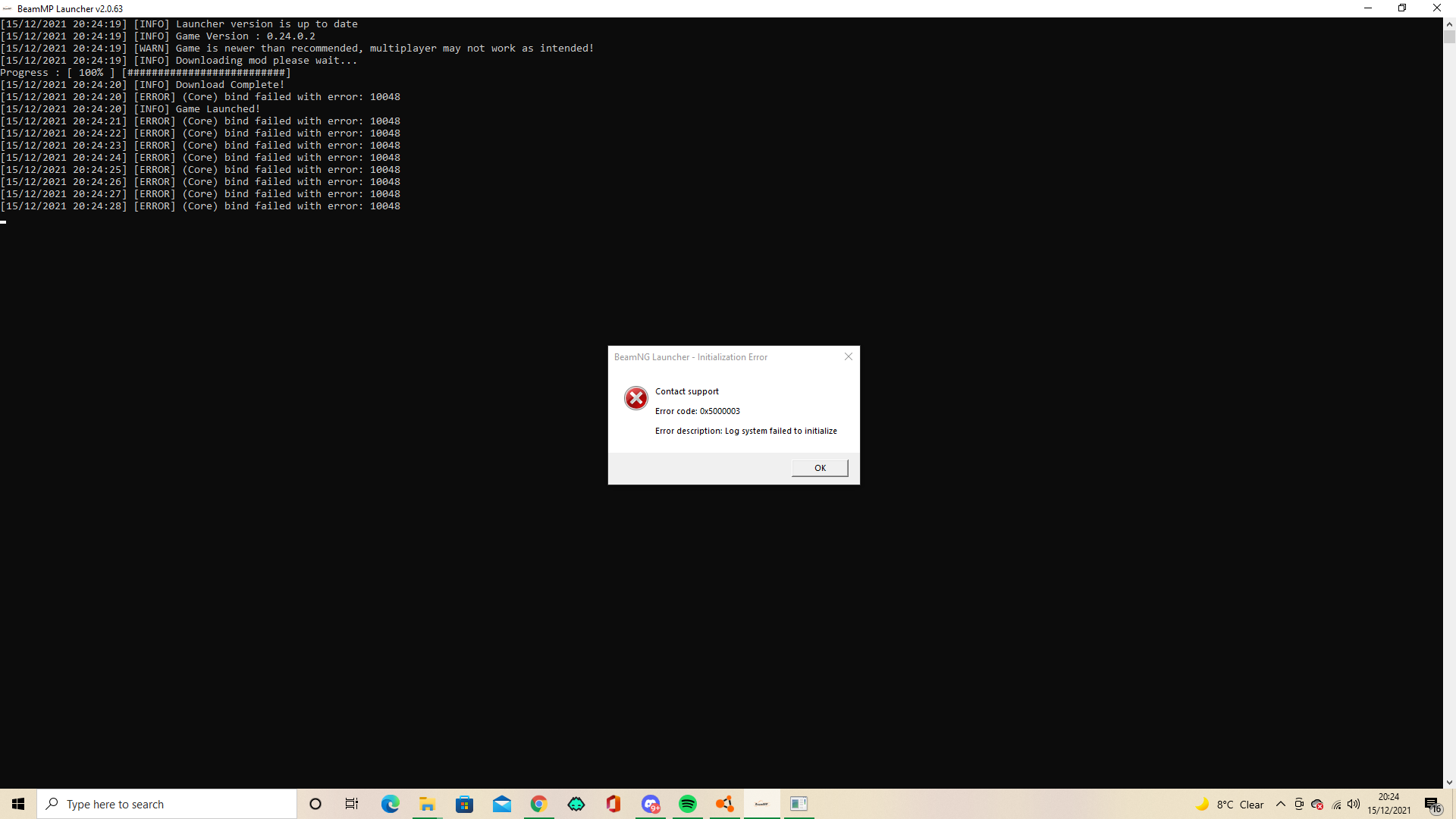Select the BeamMP Launcher taskbar button
Viewport: 1456px width, 819px height.
pos(762,804)
